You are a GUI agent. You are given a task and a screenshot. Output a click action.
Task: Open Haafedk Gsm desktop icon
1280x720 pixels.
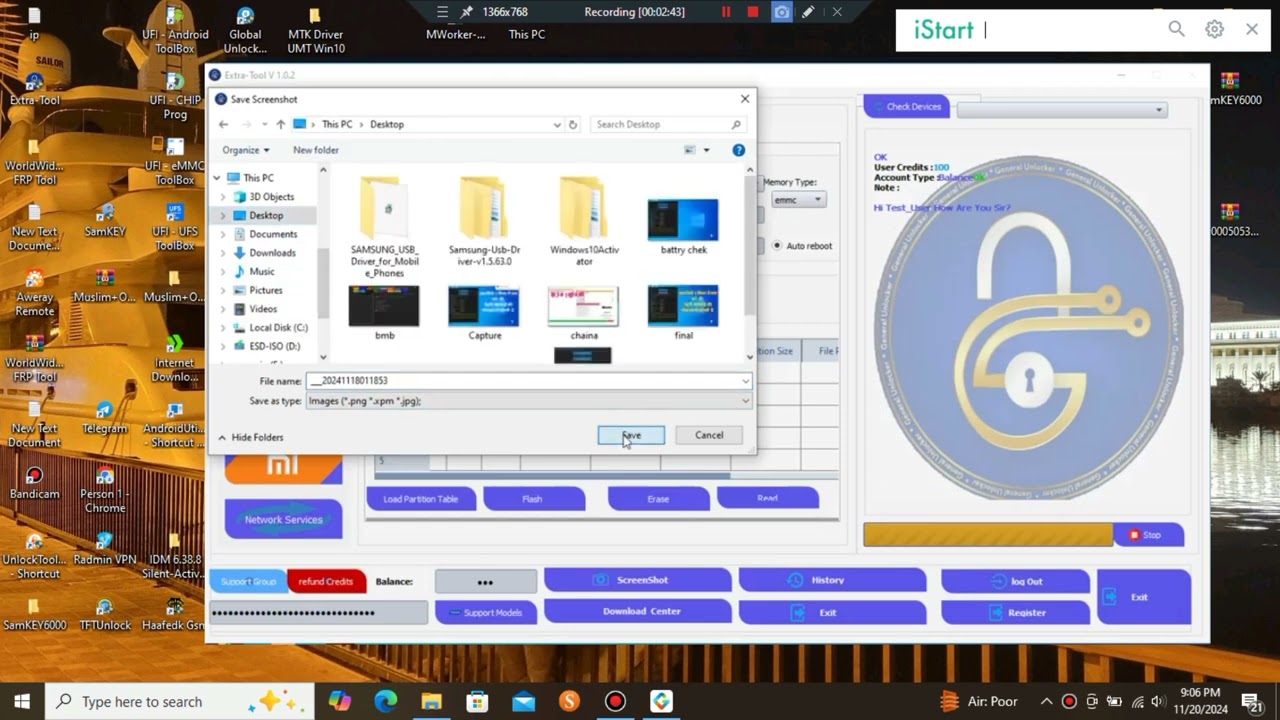tap(175, 614)
